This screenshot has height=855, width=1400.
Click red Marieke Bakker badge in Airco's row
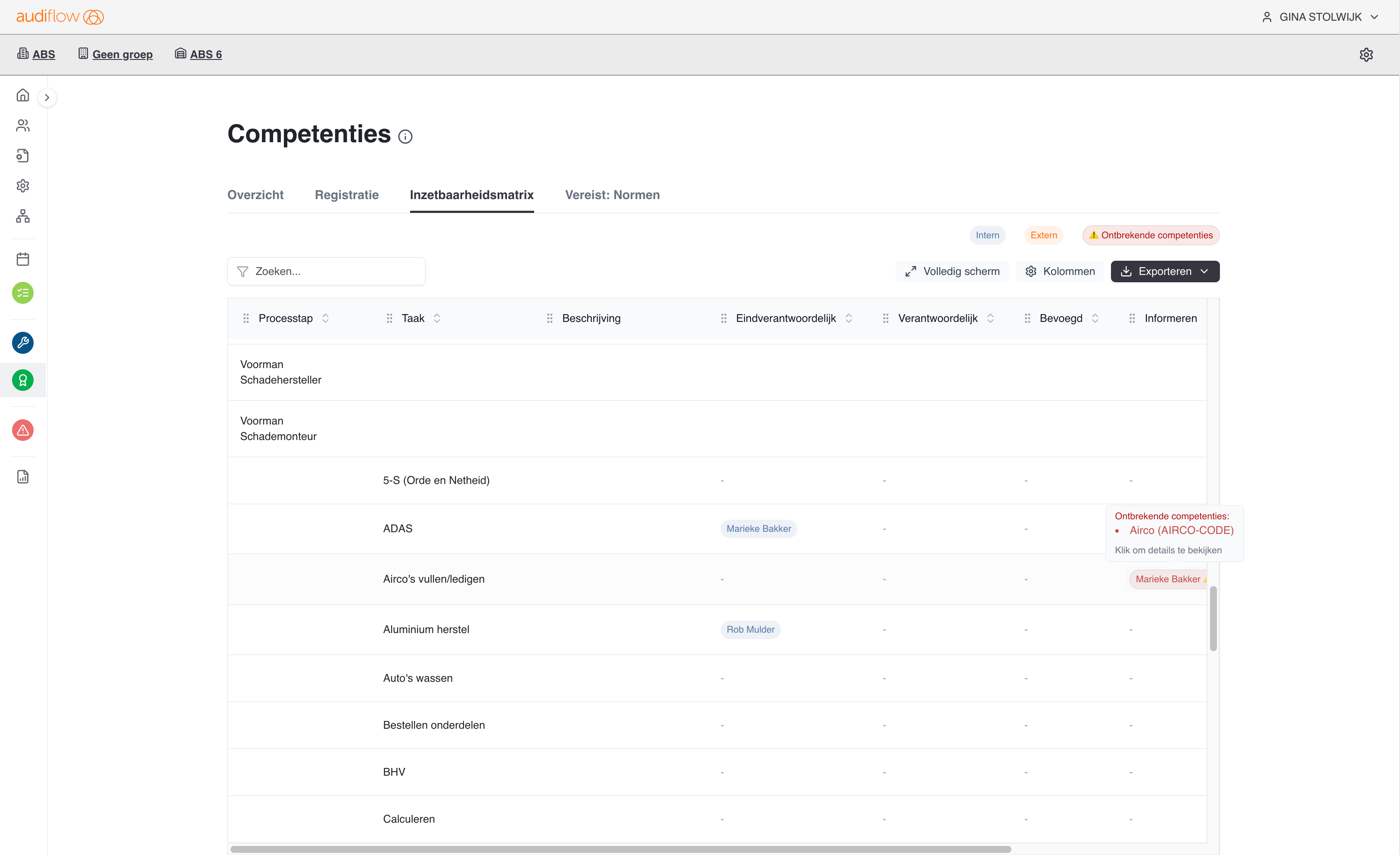(1168, 579)
